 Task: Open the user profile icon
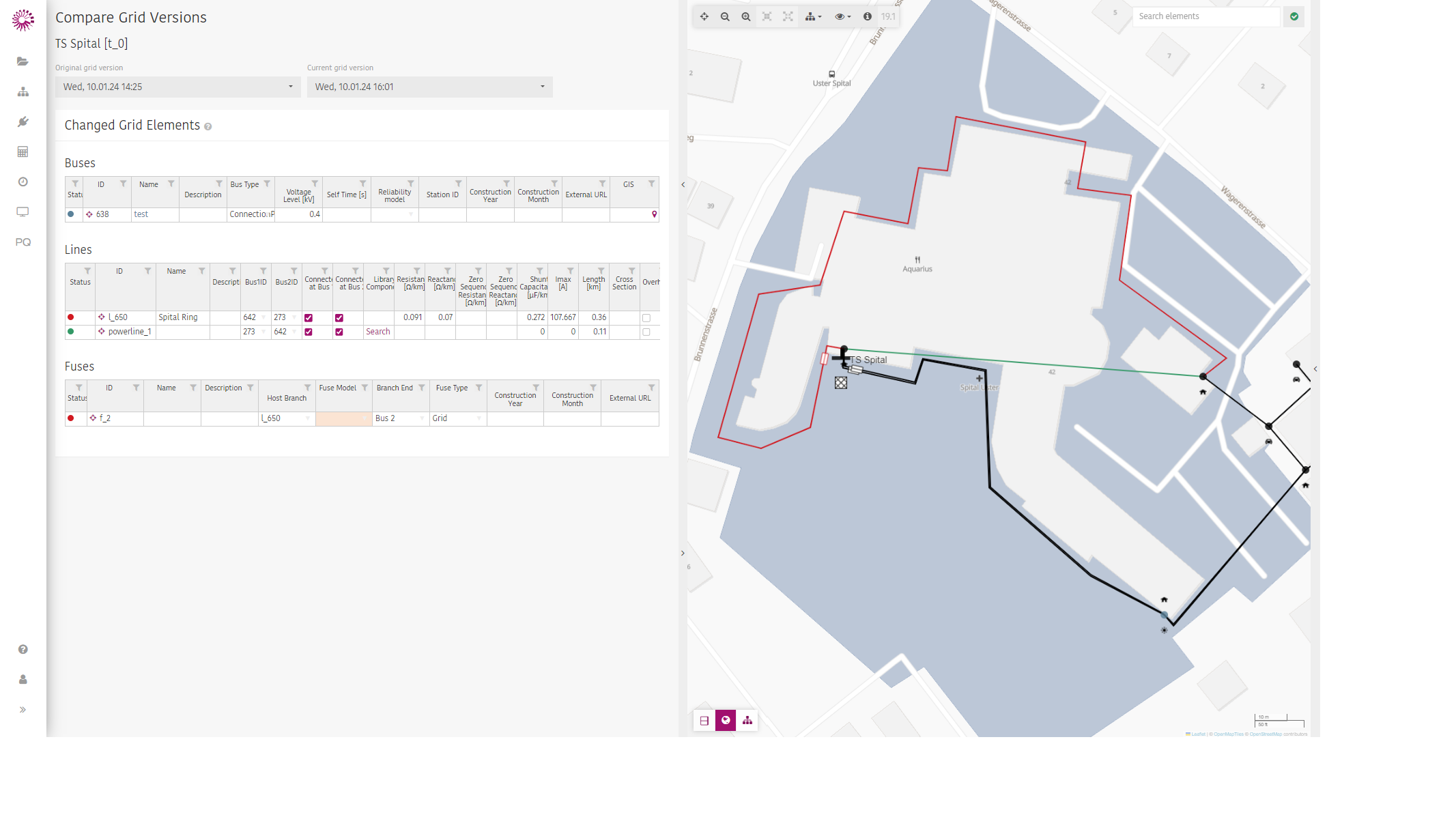23,679
